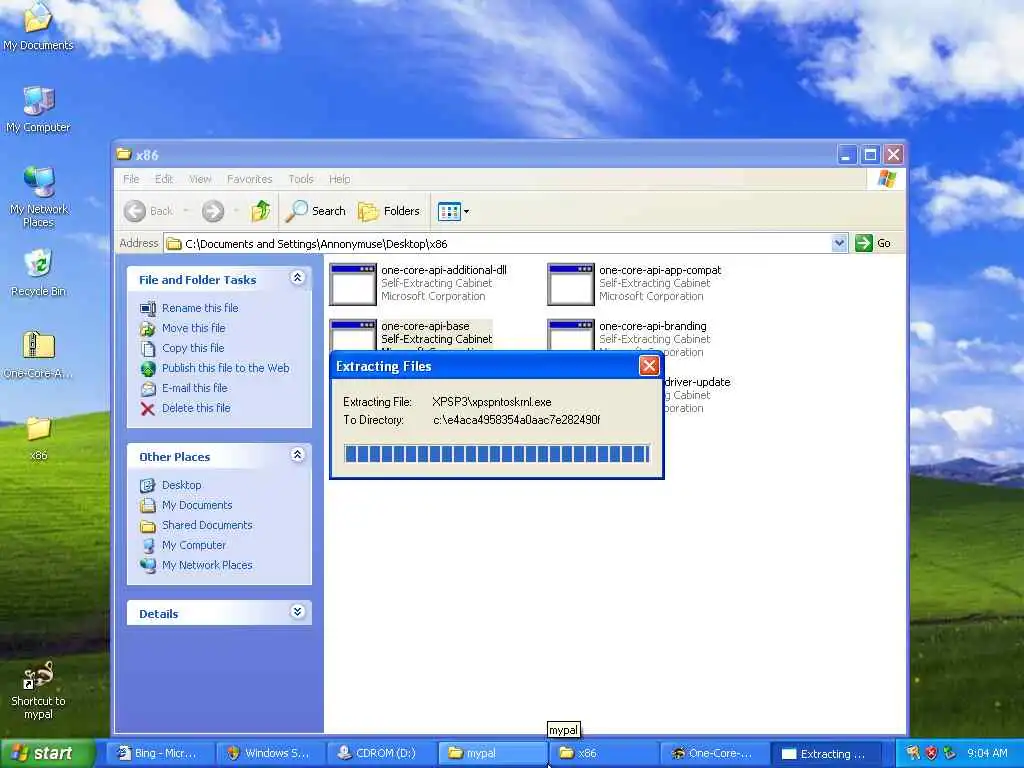Click the Go button beside address bar

874,243
